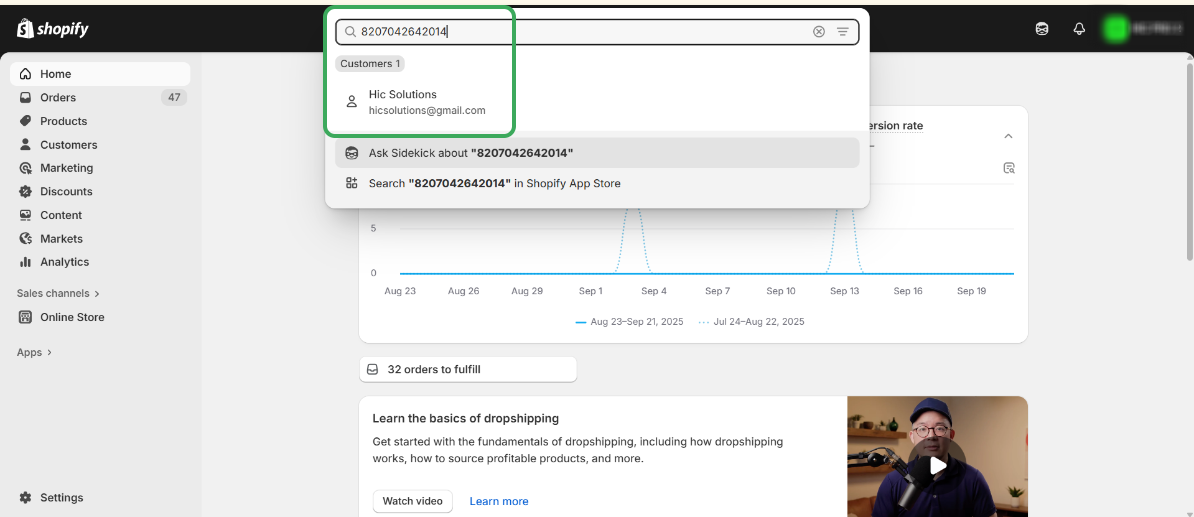
Task: Expand the Apps section
Action: (35, 352)
